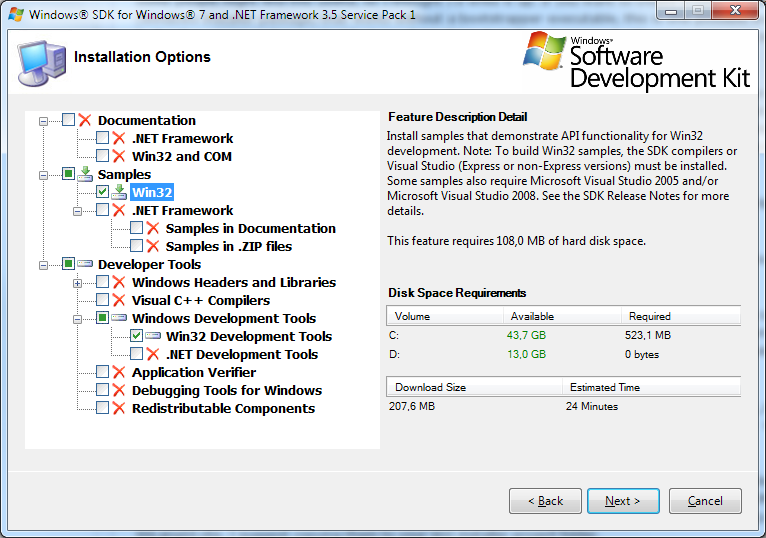Screen dimensions: 766x538
Task: Select the Redistributable Components label
Action: 223,409
